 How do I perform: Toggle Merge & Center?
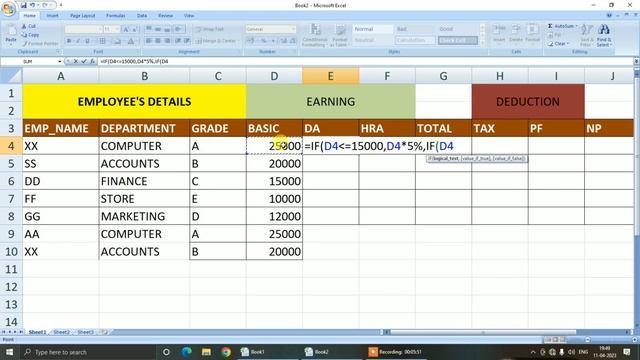(x=217, y=41)
